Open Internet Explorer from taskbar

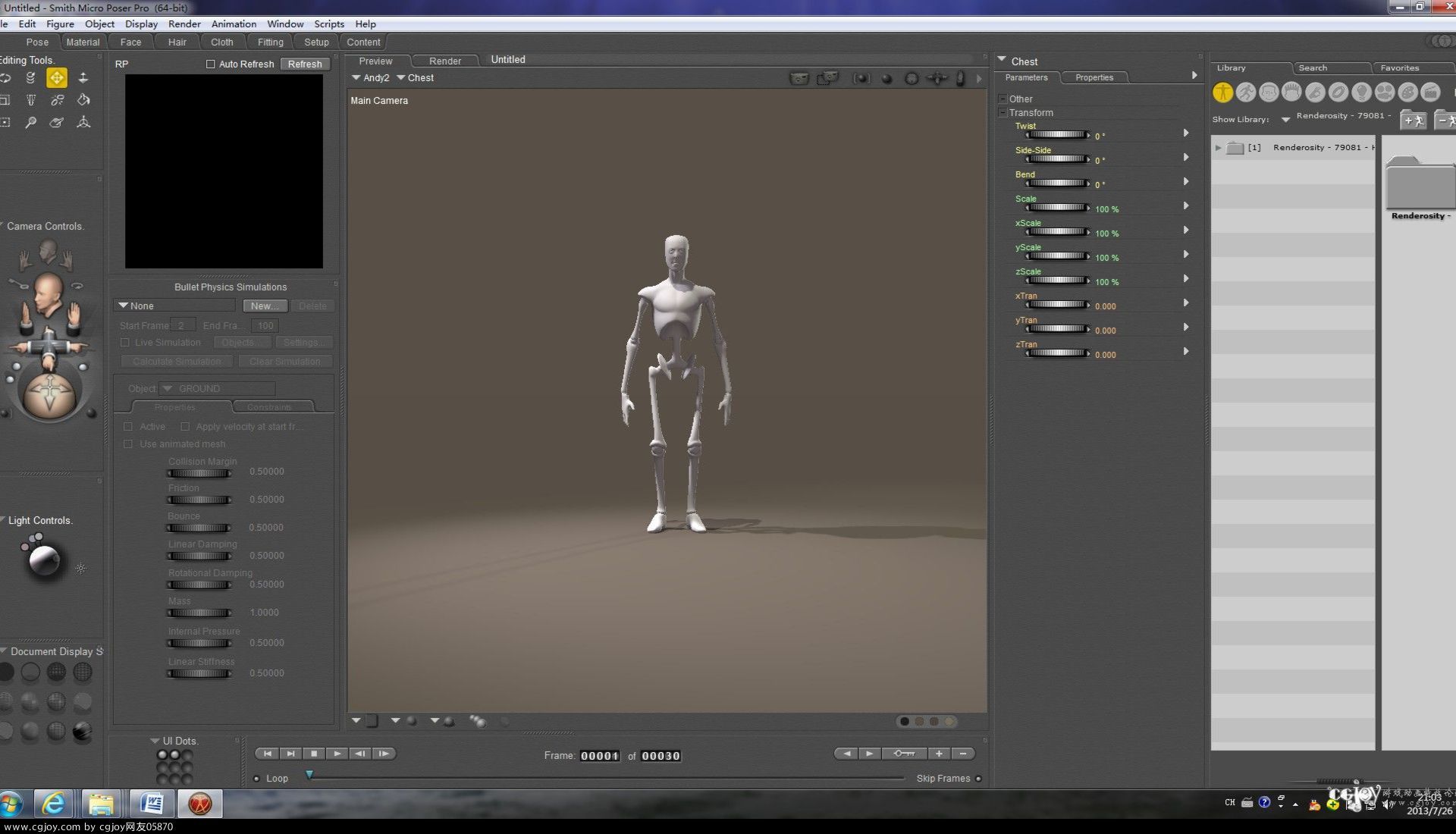click(53, 804)
